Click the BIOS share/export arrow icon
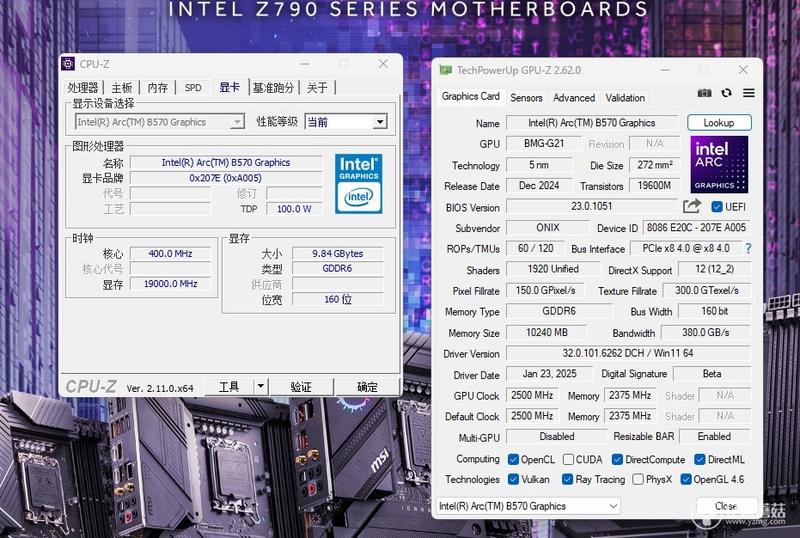This screenshot has width=800, height=538. [x=692, y=206]
